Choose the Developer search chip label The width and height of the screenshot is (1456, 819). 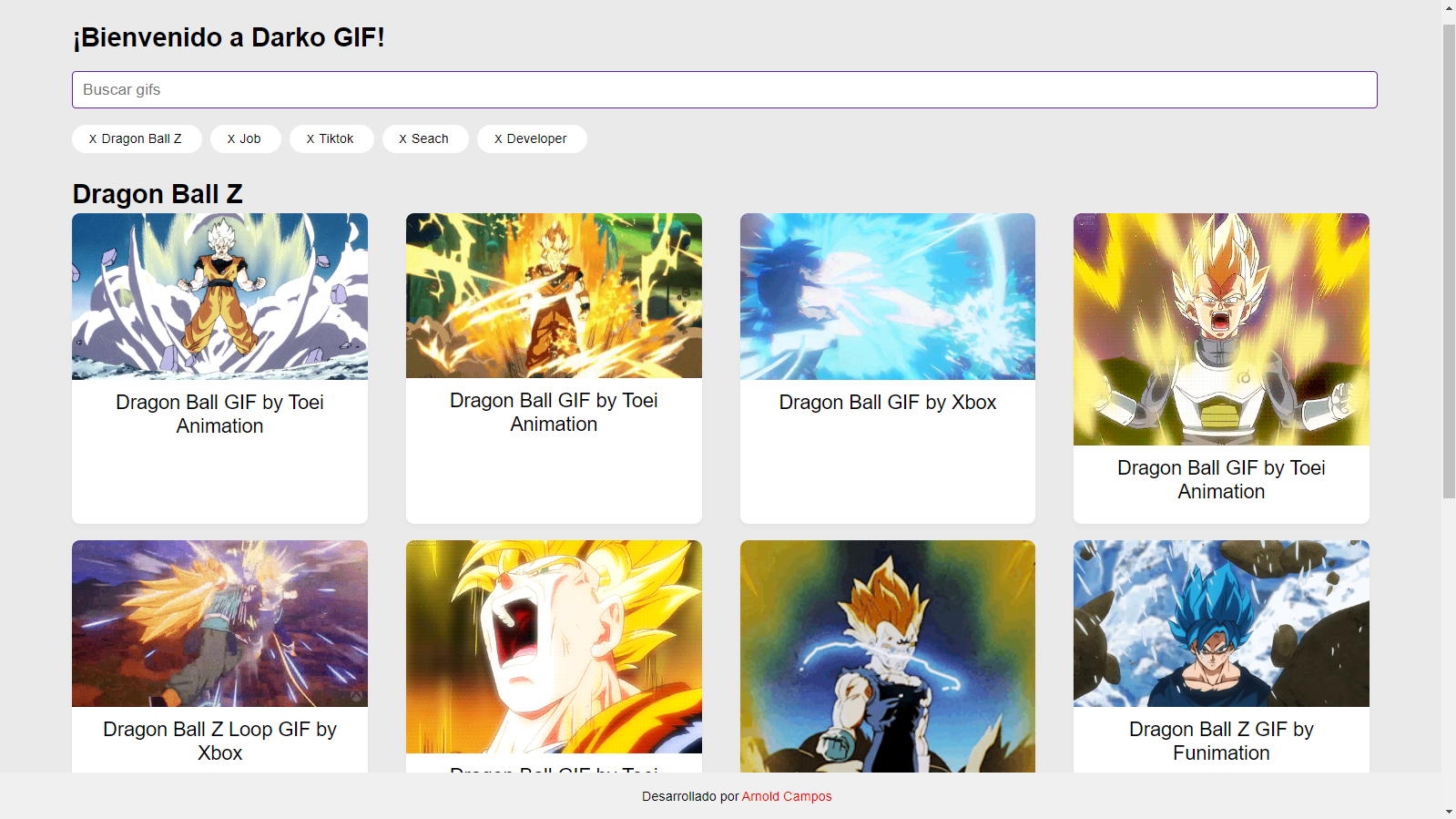coord(536,139)
